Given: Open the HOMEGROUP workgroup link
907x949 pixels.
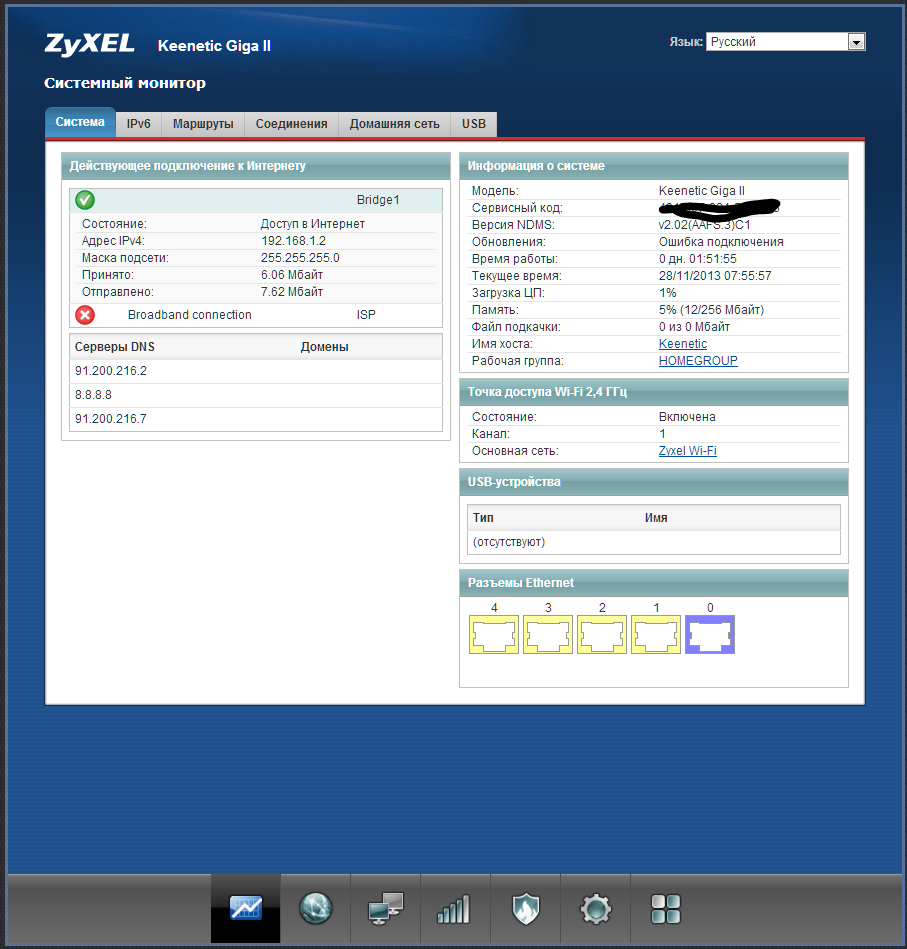Looking at the screenshot, I should click(698, 361).
